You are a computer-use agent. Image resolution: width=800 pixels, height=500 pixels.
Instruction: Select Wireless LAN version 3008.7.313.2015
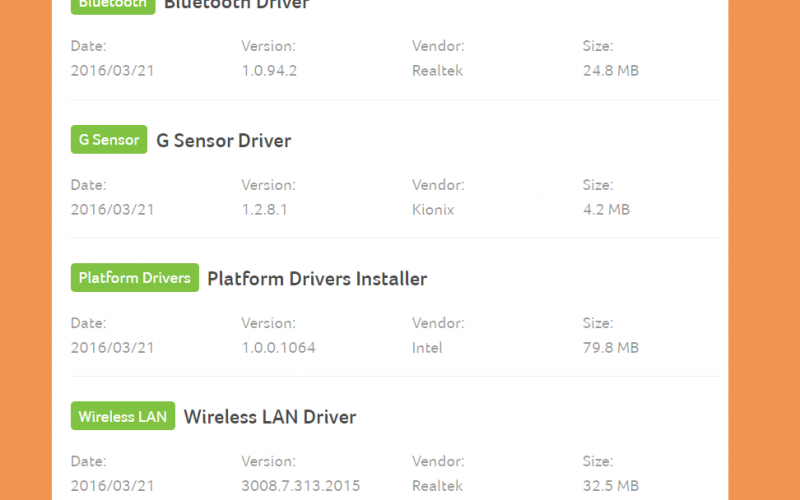pyautogui.click(x=301, y=486)
